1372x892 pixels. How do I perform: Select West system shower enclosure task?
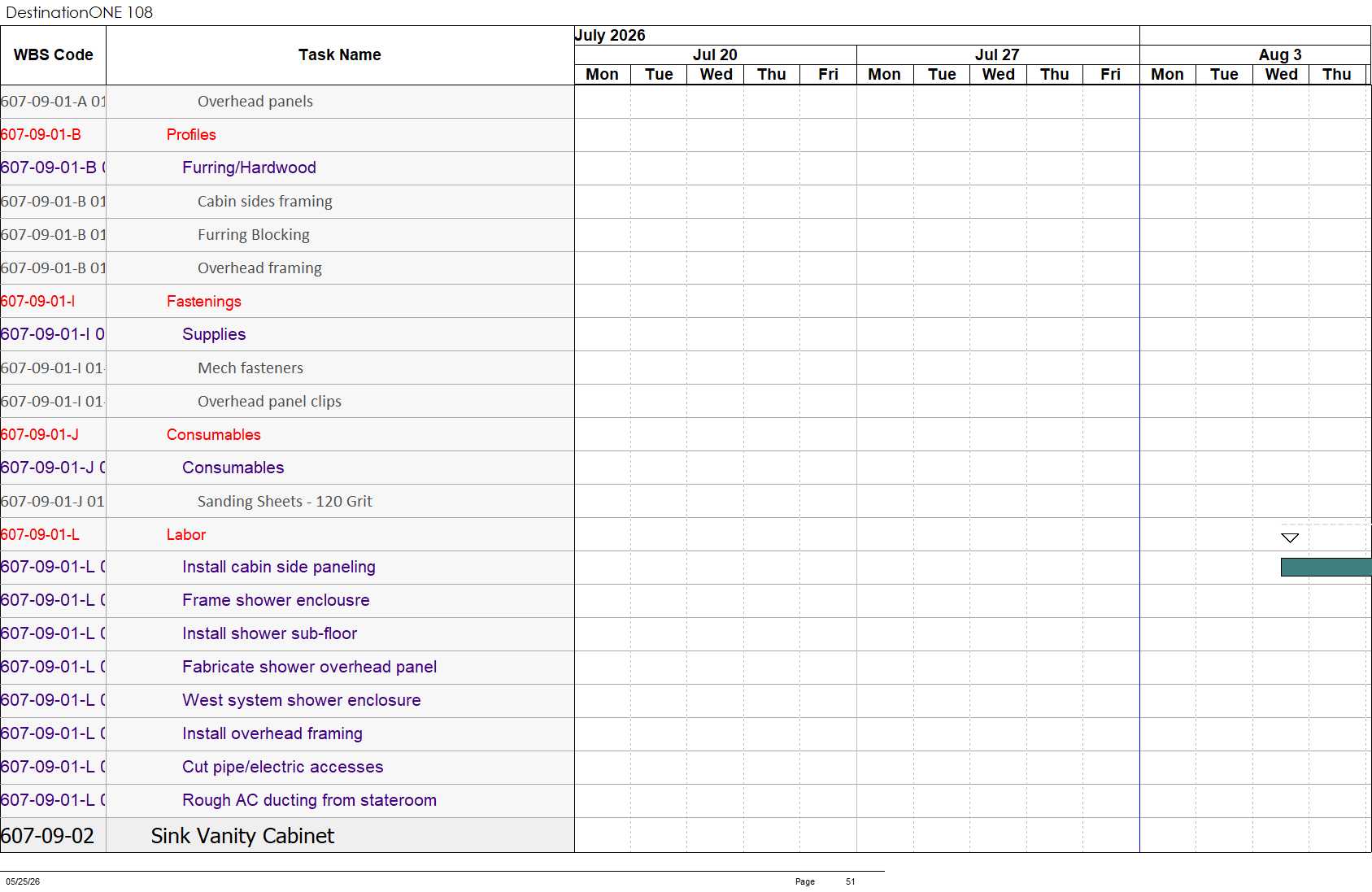[x=302, y=700]
